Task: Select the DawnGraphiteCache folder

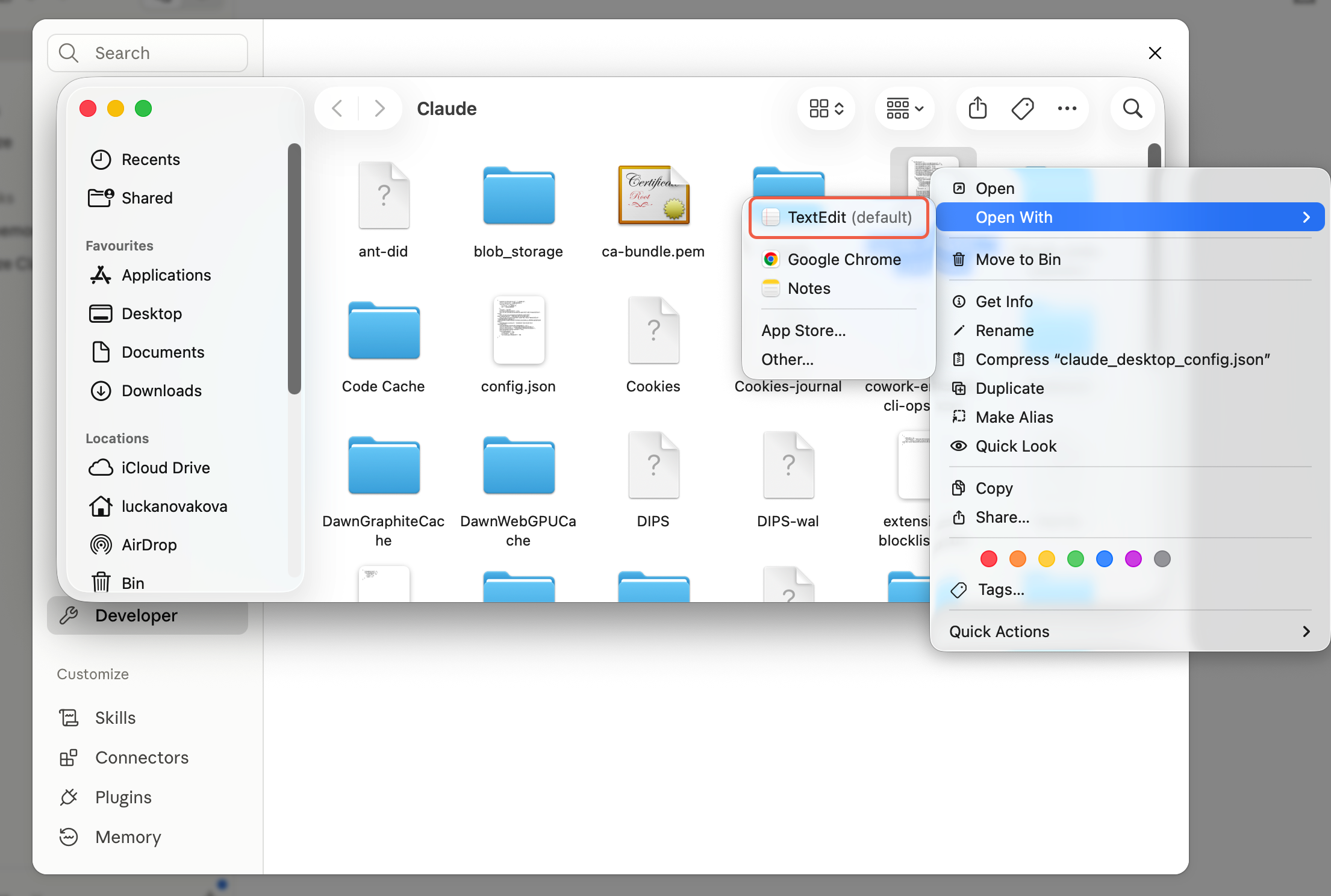Action: (384, 465)
